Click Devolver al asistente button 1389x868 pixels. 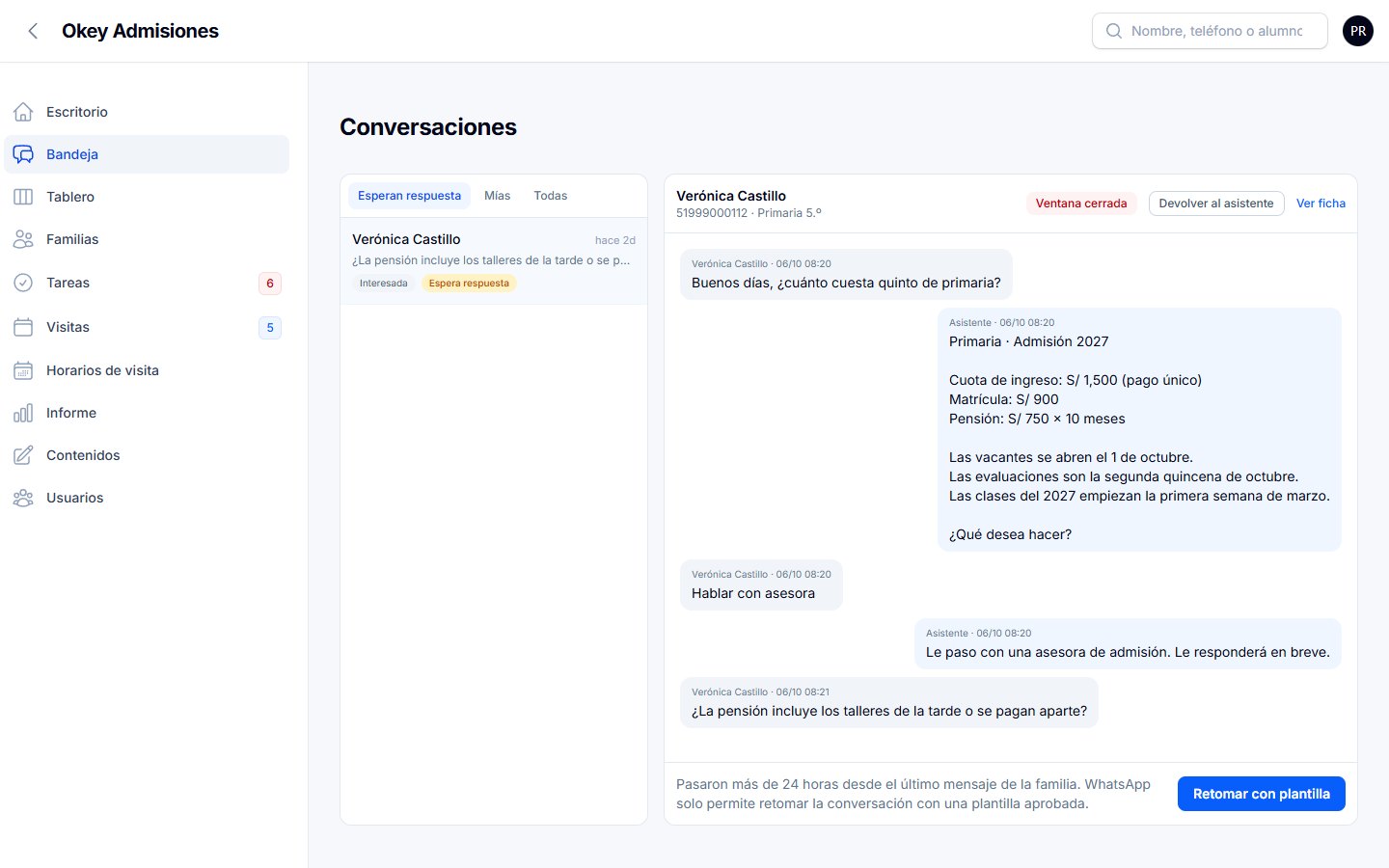(x=1216, y=203)
